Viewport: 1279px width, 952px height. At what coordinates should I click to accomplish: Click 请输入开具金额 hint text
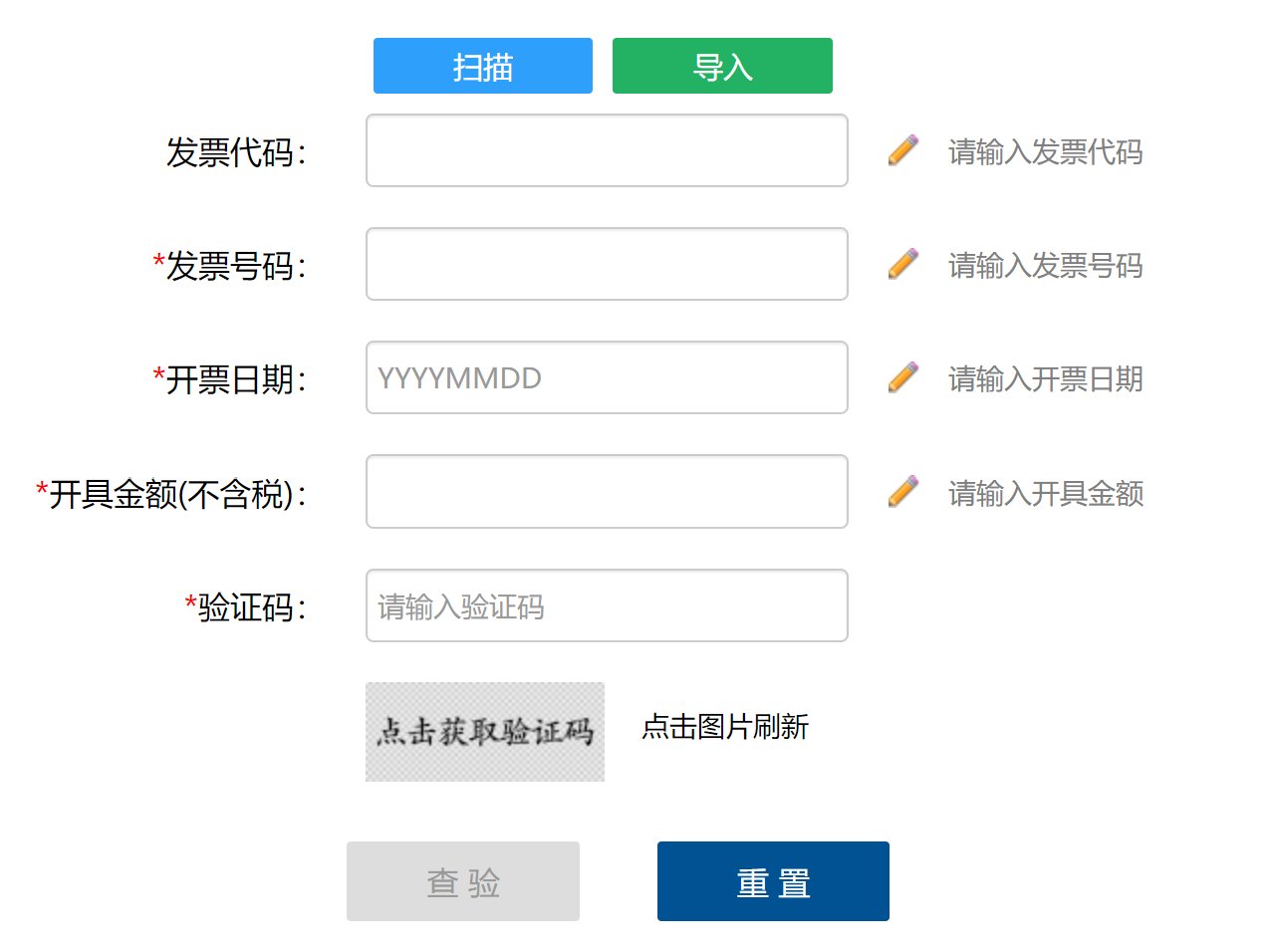click(x=1045, y=494)
